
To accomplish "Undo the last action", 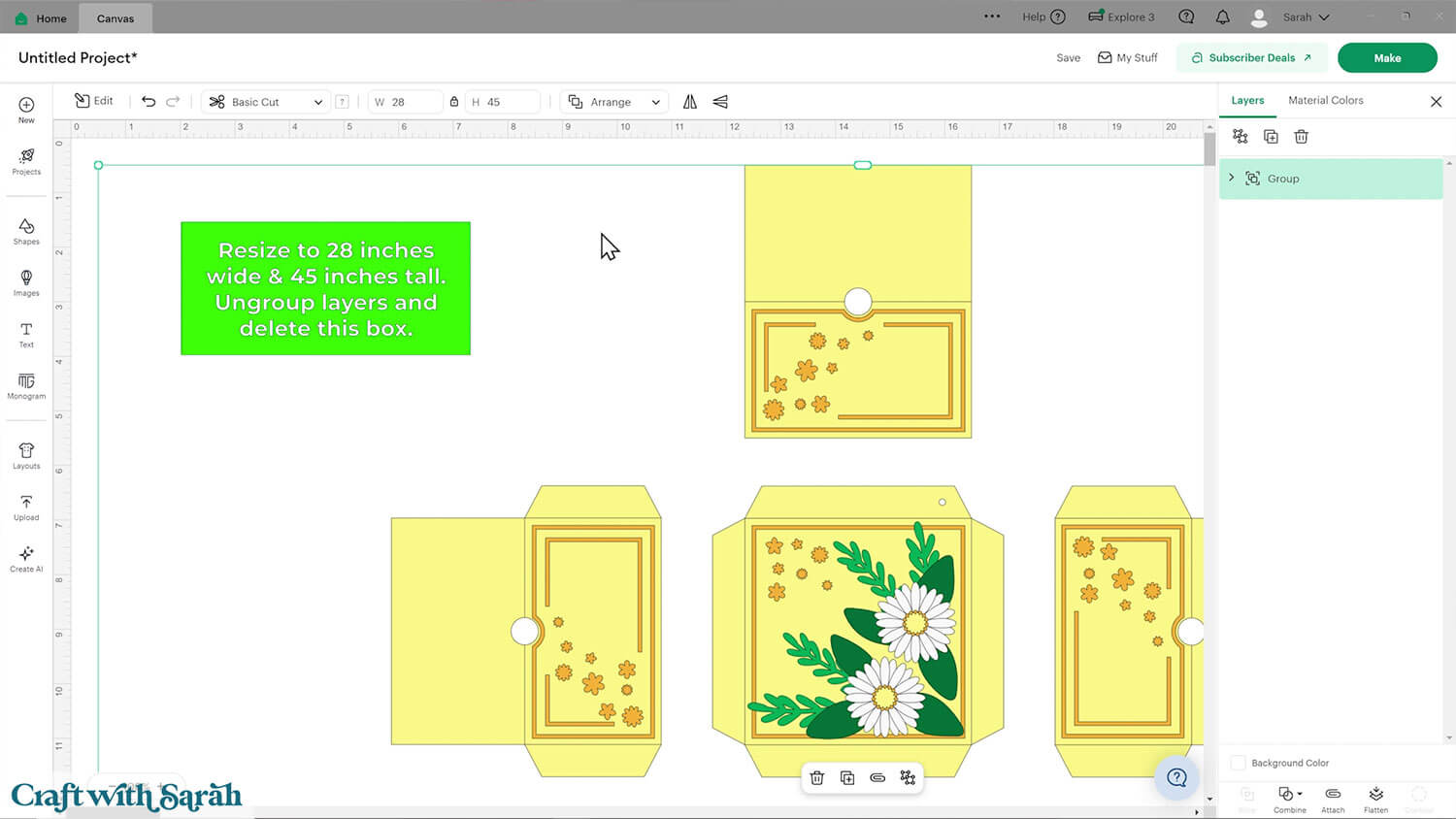I will (149, 101).
